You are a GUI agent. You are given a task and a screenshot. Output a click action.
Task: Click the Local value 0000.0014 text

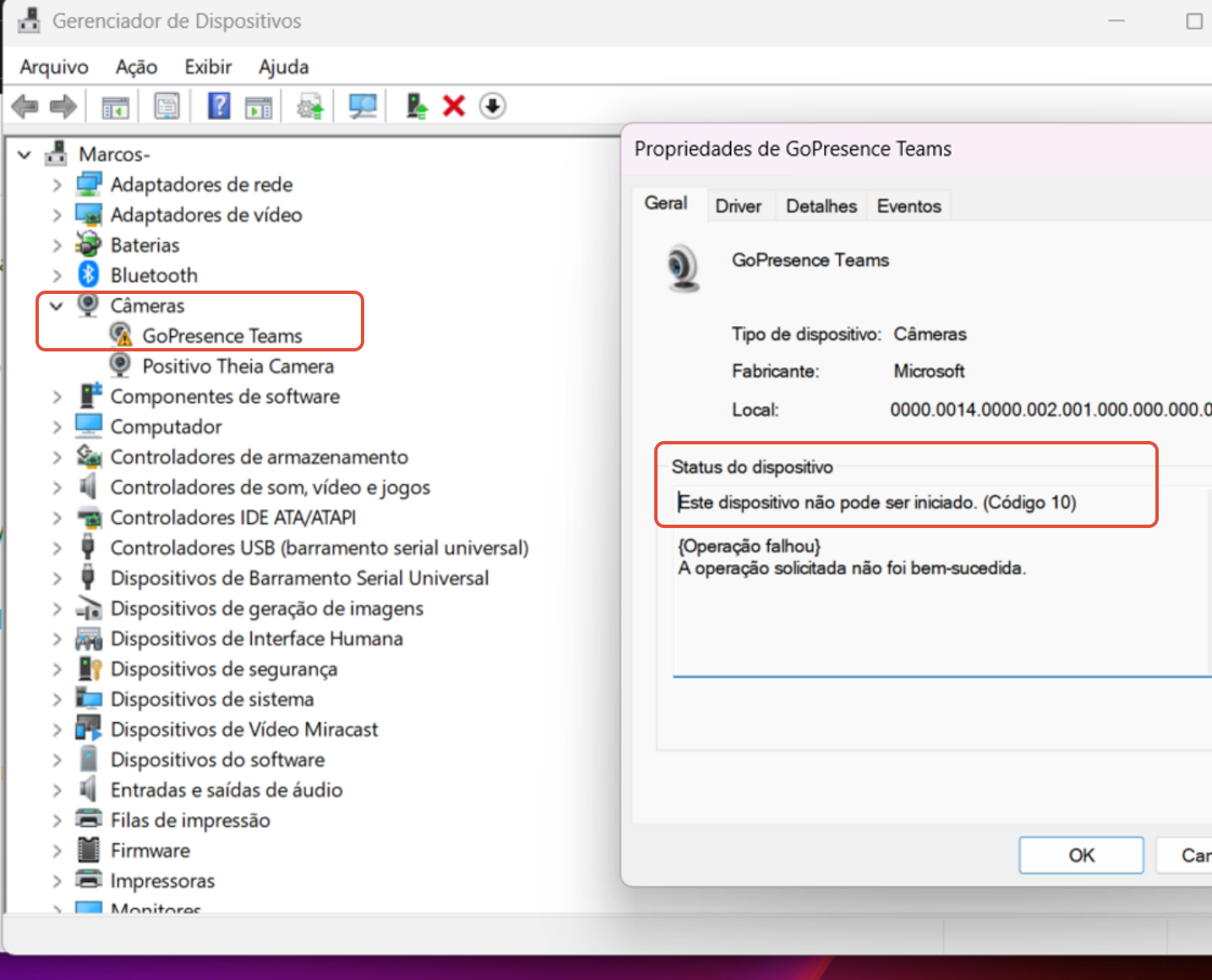(1051, 410)
